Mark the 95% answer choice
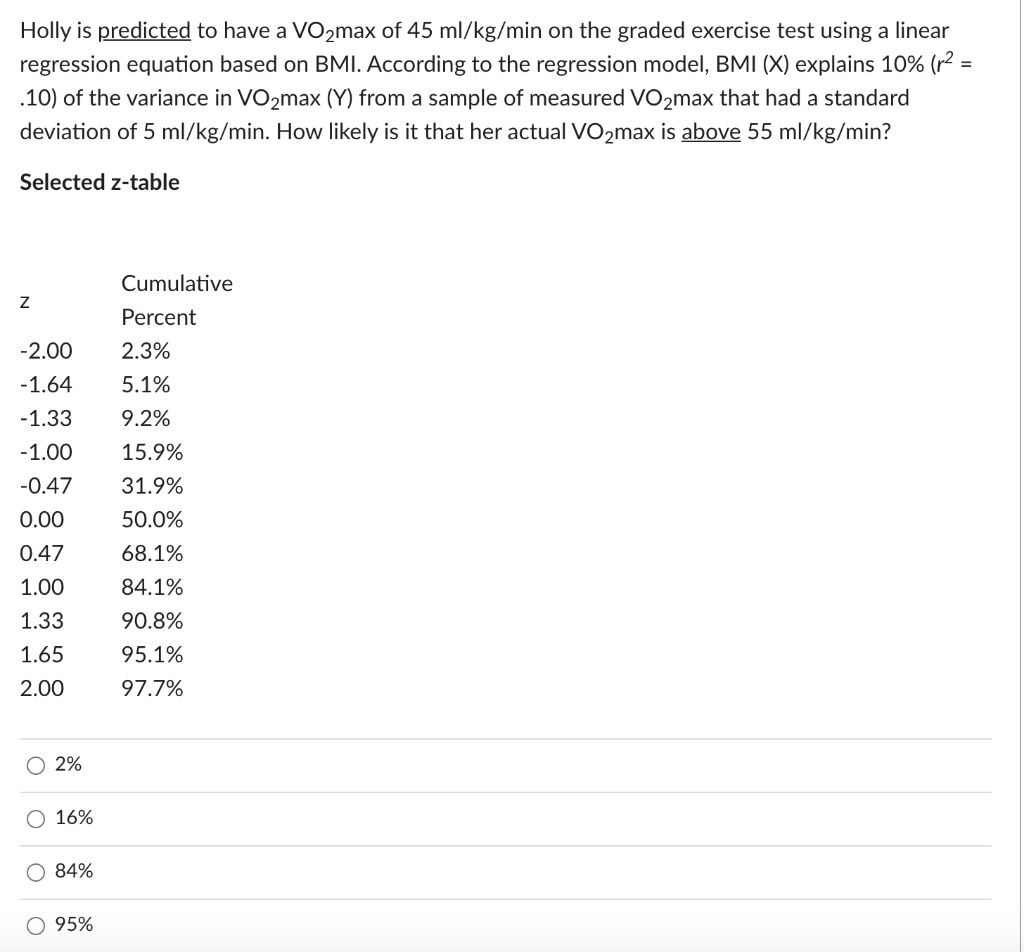 pos(36,926)
